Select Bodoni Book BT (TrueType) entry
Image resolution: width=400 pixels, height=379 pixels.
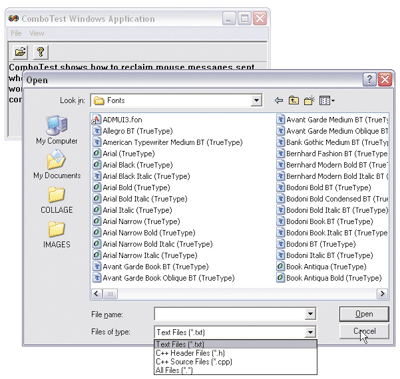coord(325,221)
